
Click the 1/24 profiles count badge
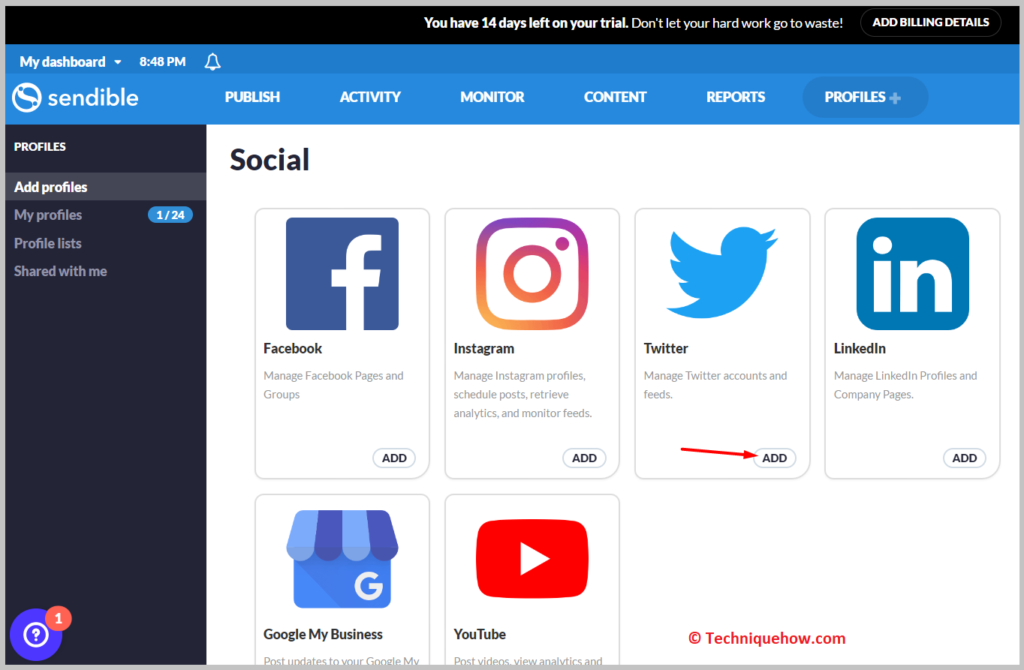[x=170, y=215]
